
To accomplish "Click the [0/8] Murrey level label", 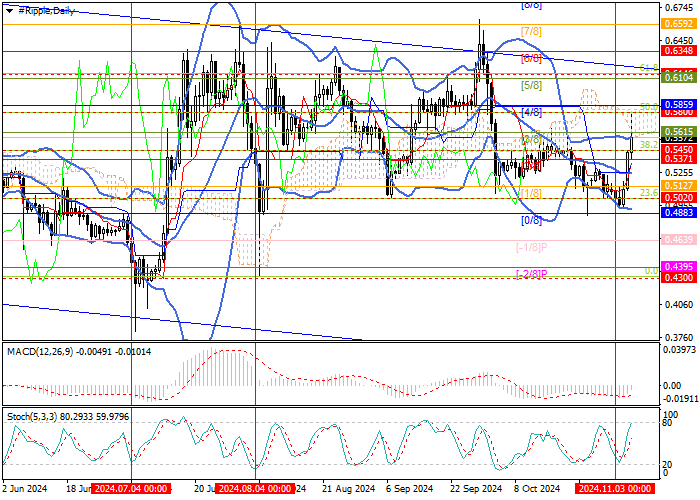I will click(x=531, y=220).
